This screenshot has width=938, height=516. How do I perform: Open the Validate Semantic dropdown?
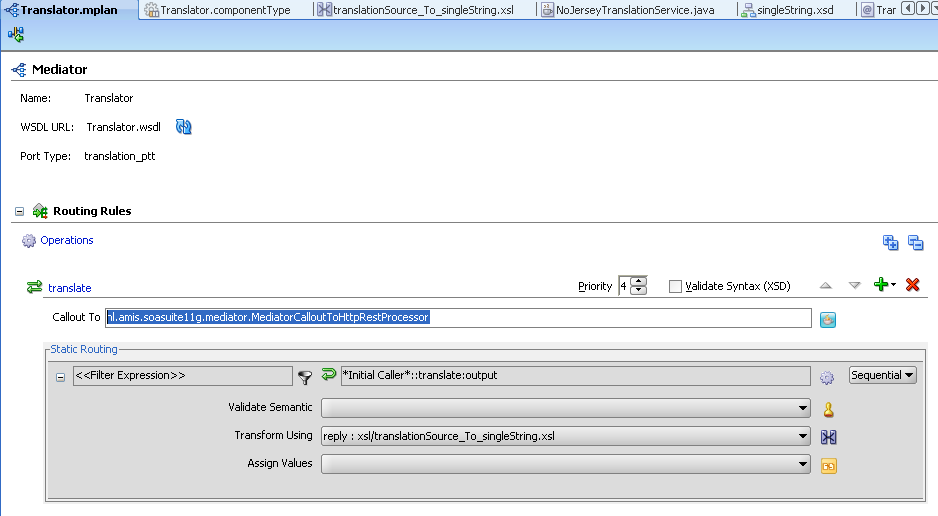coord(803,408)
